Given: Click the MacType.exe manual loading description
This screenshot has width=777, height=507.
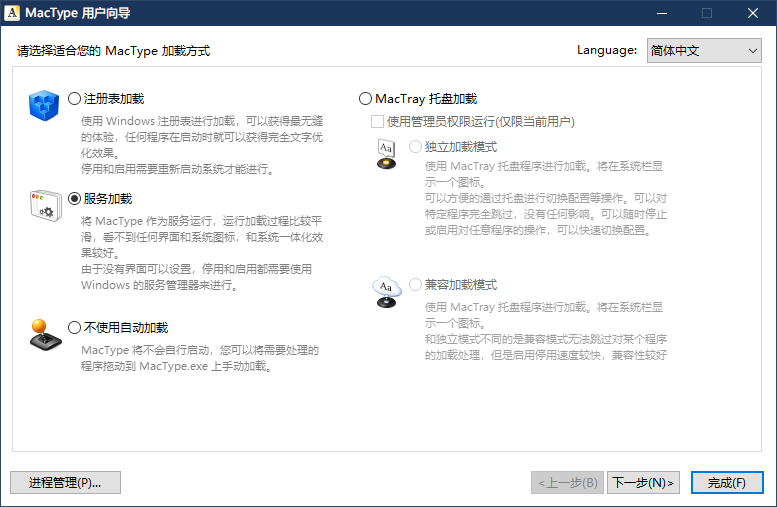Looking at the screenshot, I should (x=200, y=358).
